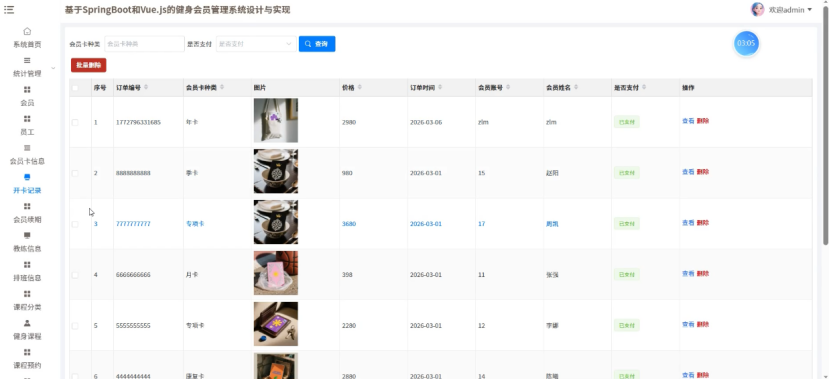The height and width of the screenshot is (379, 829).
Task: Open the 排班信息 sidebar icon
Action: 27,264
